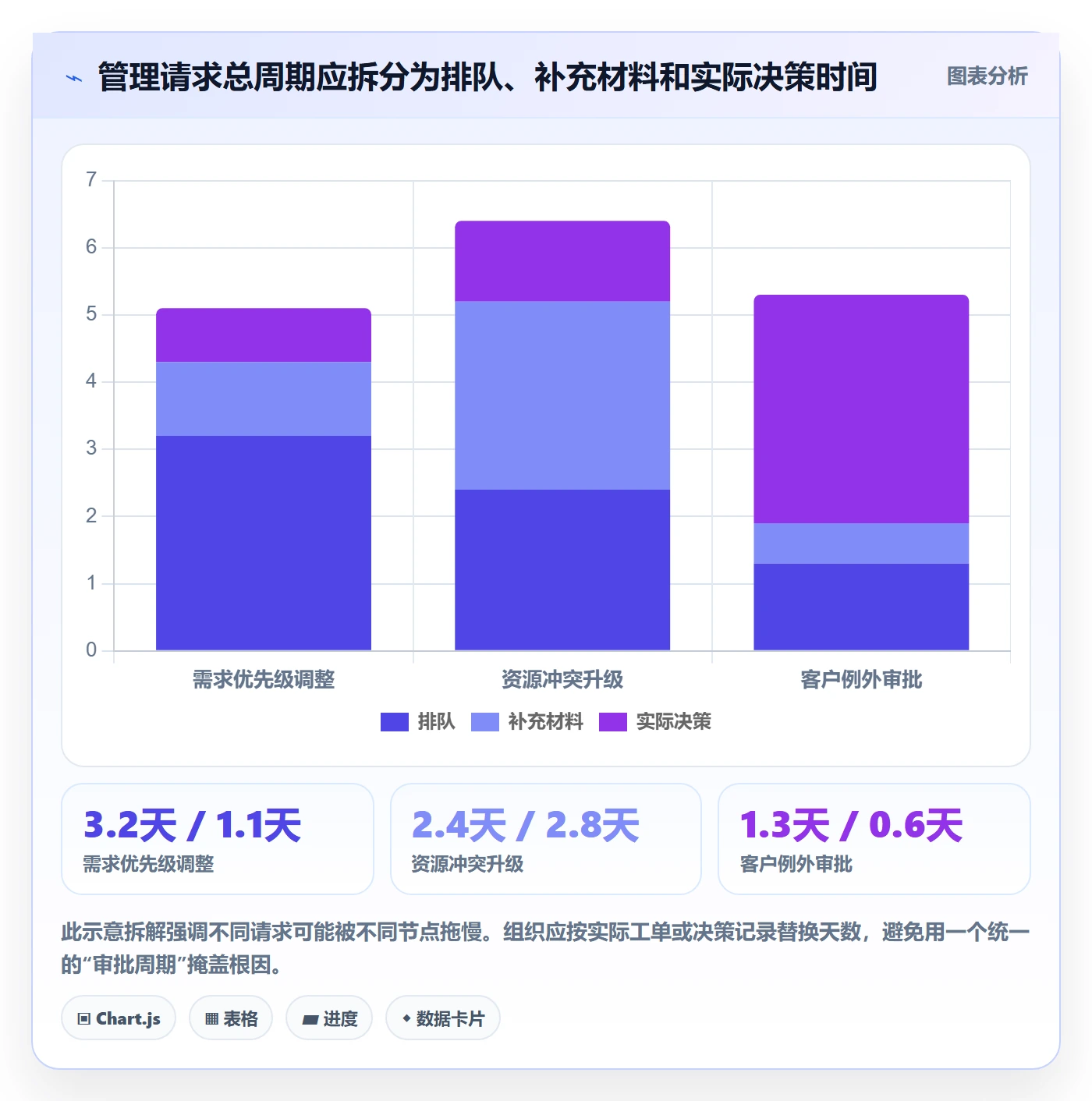Click 补充材料 segment of 客户例外审批 bar

tap(861, 543)
